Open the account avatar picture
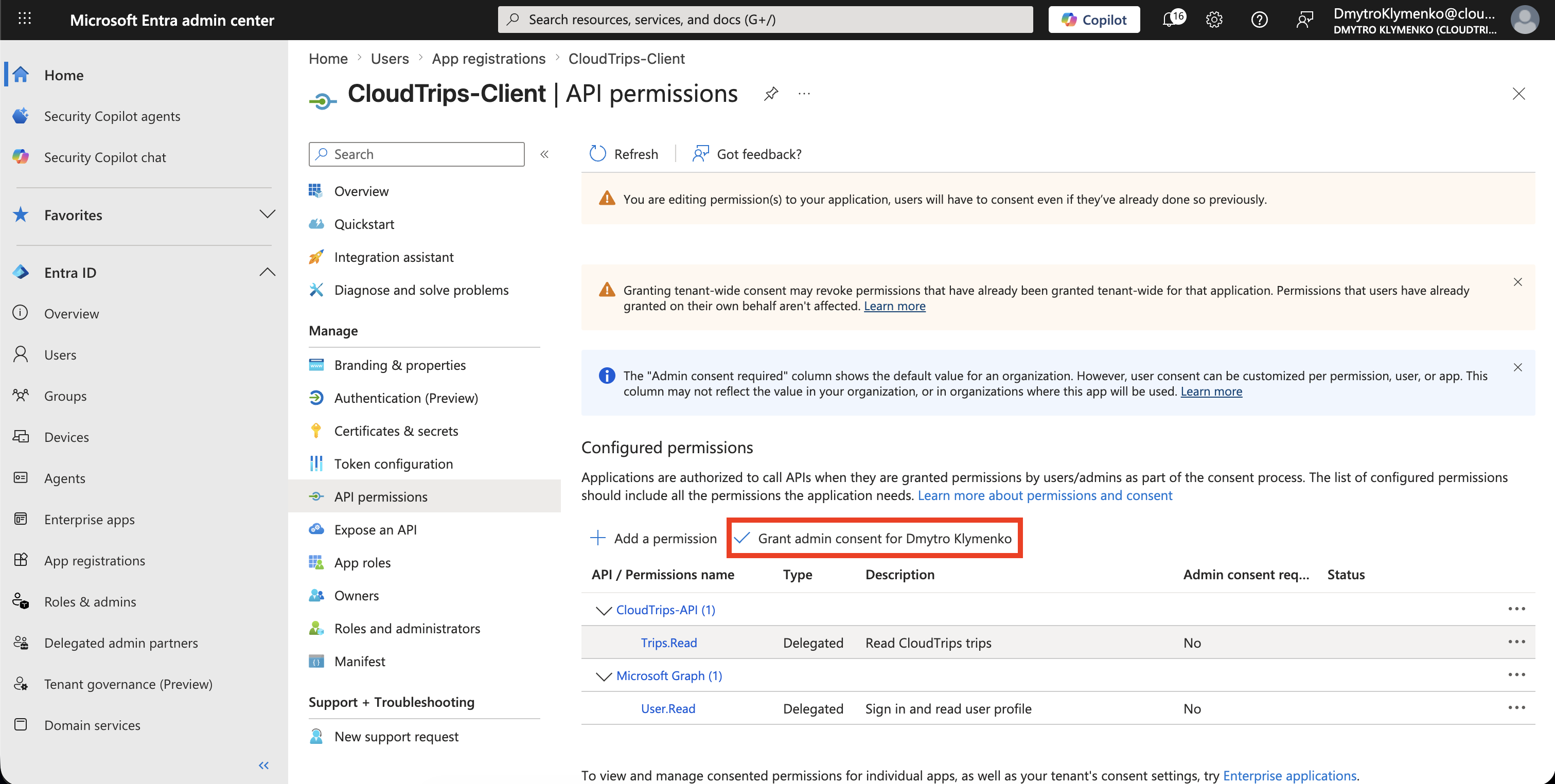Viewport: 1555px width, 784px height. click(x=1524, y=20)
